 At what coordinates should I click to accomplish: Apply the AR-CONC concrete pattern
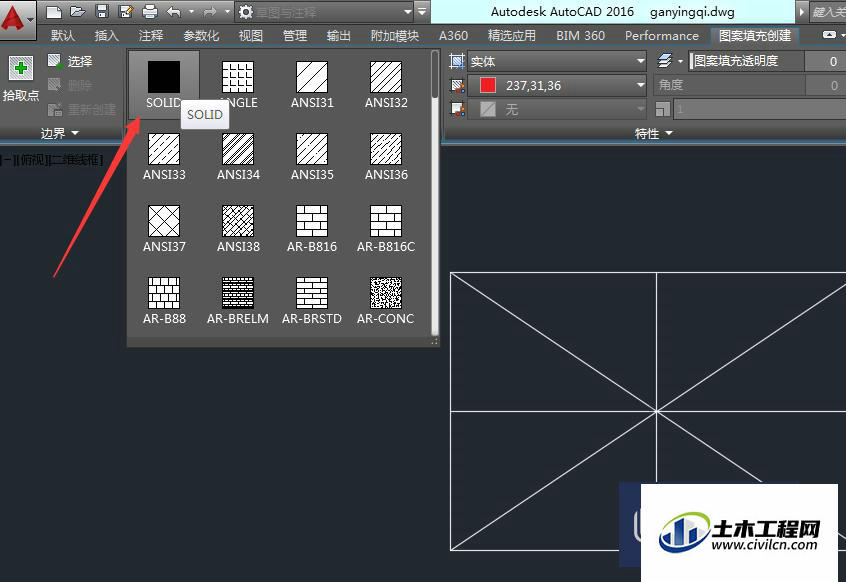pyautogui.click(x=386, y=301)
